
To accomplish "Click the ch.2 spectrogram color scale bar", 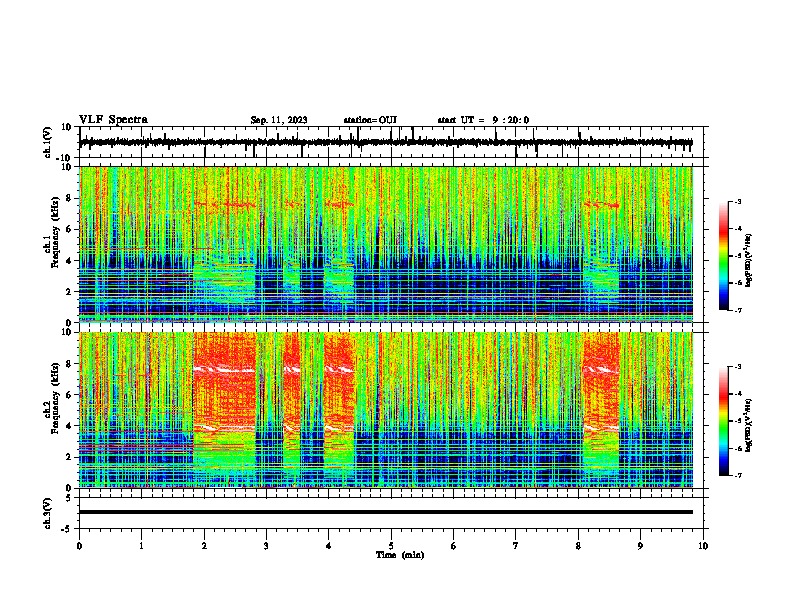I will coord(723,421).
